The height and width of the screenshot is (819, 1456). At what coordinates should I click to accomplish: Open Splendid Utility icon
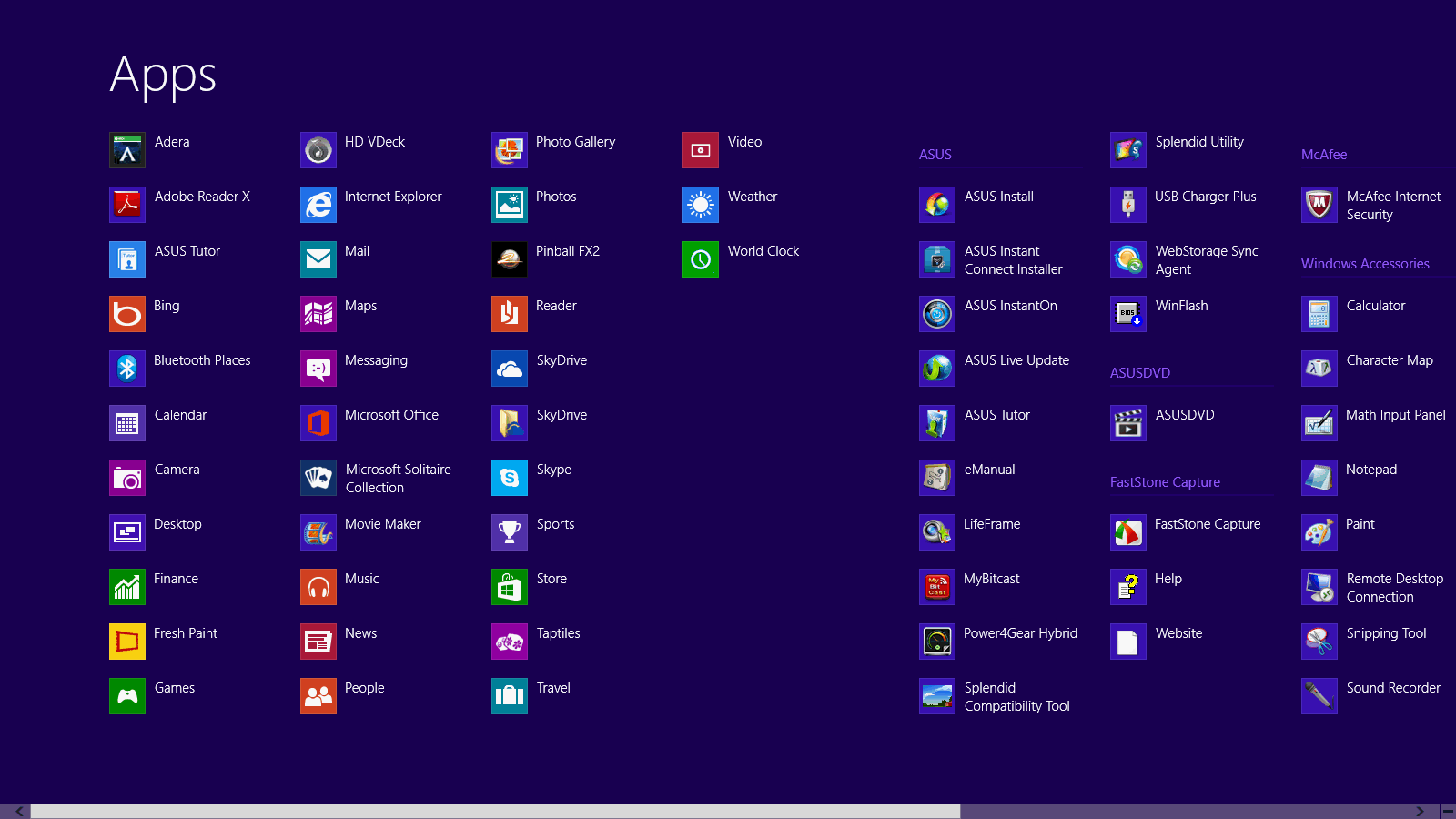[1128, 150]
